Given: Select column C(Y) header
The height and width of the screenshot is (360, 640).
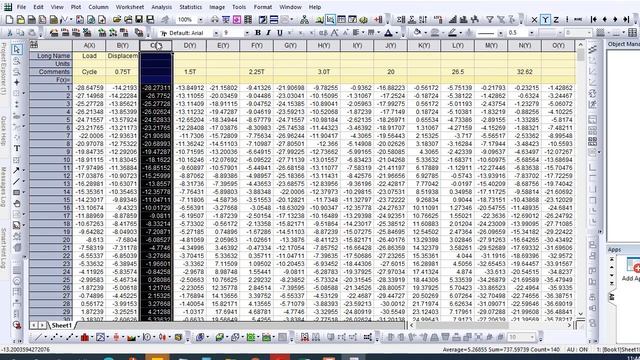Looking at the screenshot, I should [x=156, y=46].
